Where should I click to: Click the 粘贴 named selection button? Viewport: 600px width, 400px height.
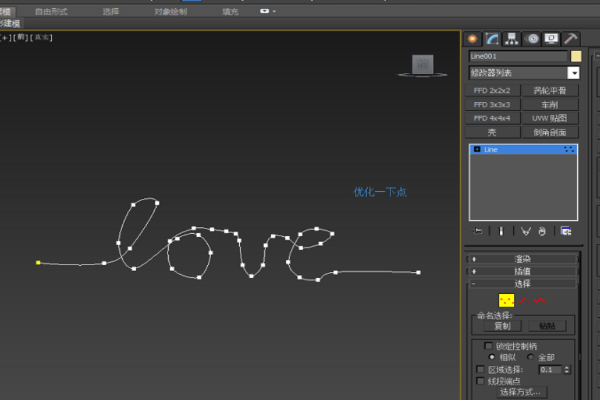(x=547, y=326)
